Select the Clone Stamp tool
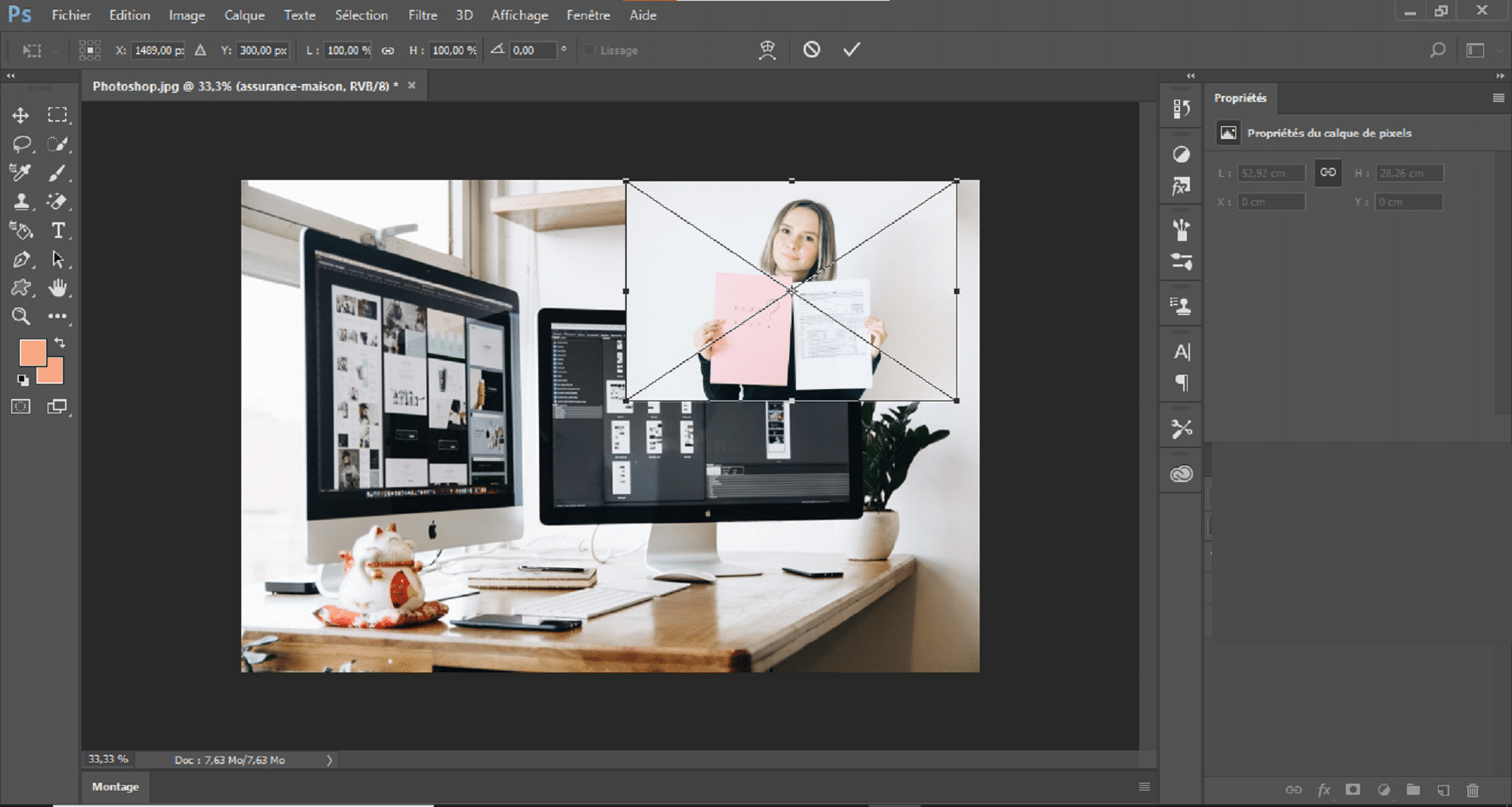Viewport: 1512px width, 807px height. click(x=21, y=202)
